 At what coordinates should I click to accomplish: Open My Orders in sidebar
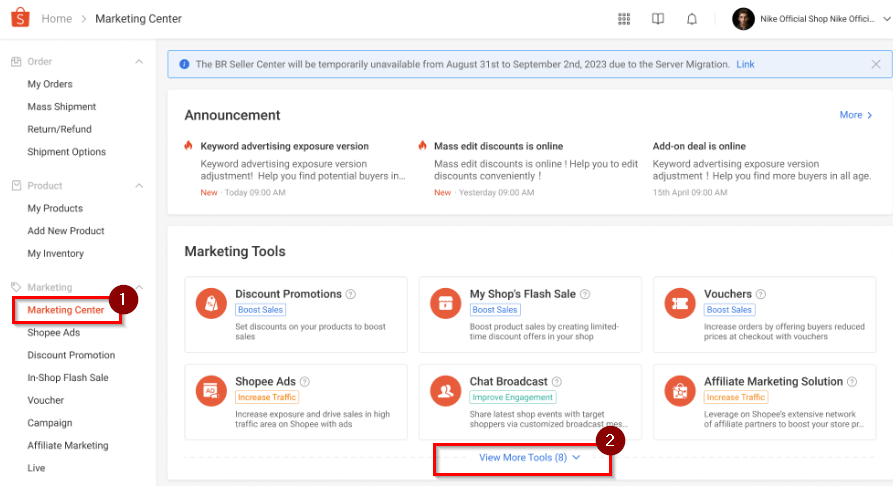[x=50, y=84]
